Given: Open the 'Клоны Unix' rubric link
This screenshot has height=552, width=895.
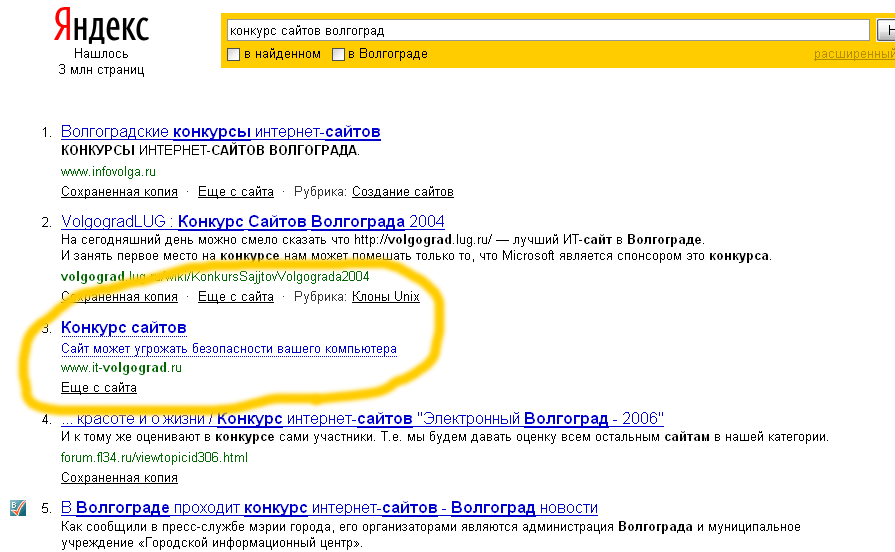Looking at the screenshot, I should click(x=385, y=297).
